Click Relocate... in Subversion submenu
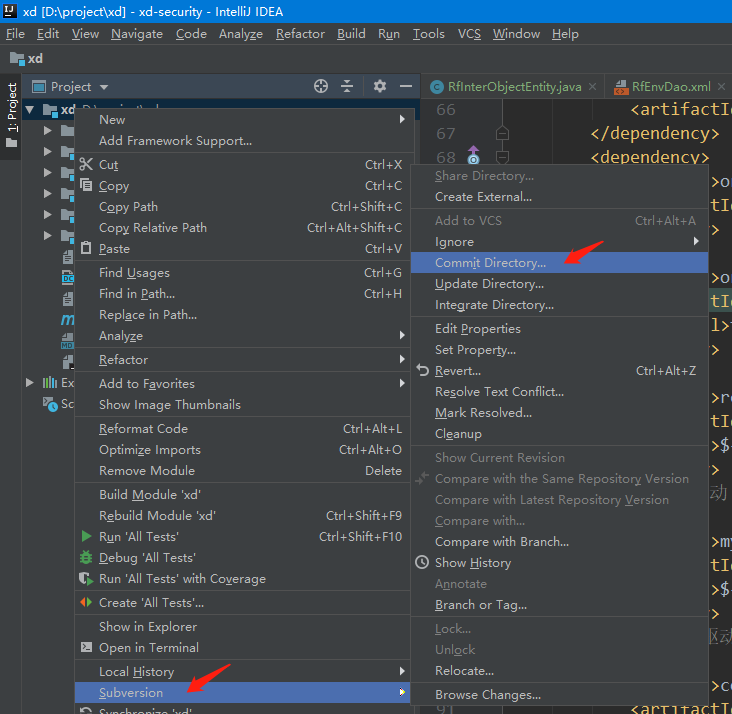The width and height of the screenshot is (732, 714). (x=559, y=671)
